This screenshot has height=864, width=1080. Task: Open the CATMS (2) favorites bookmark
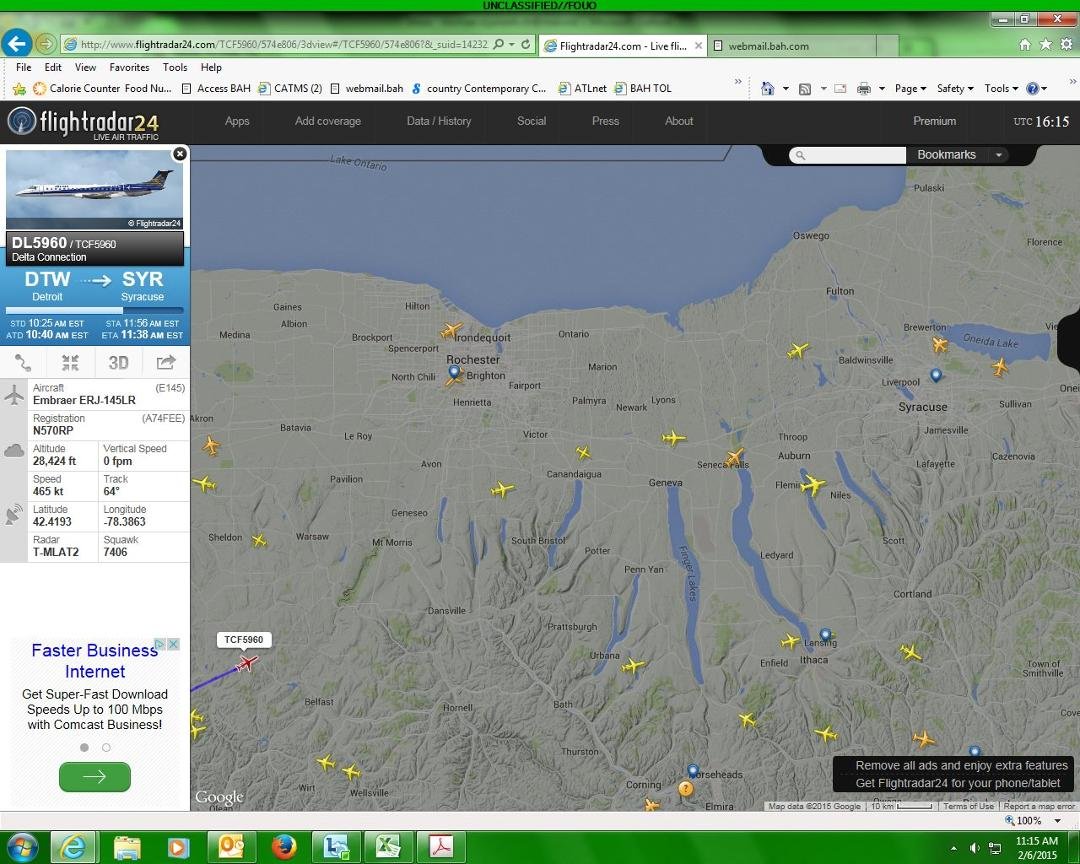(x=290, y=88)
